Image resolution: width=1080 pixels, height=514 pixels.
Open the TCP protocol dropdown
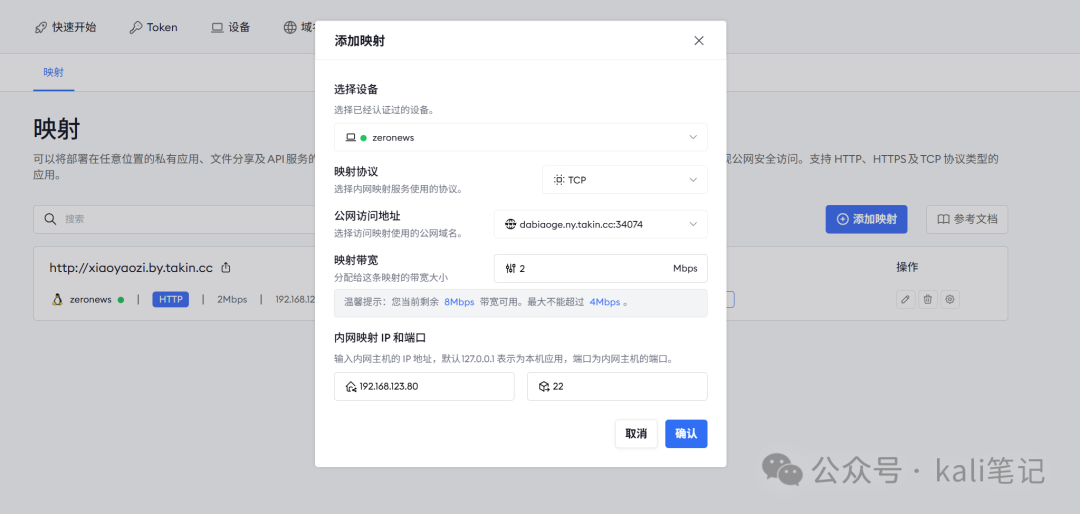[624, 180]
